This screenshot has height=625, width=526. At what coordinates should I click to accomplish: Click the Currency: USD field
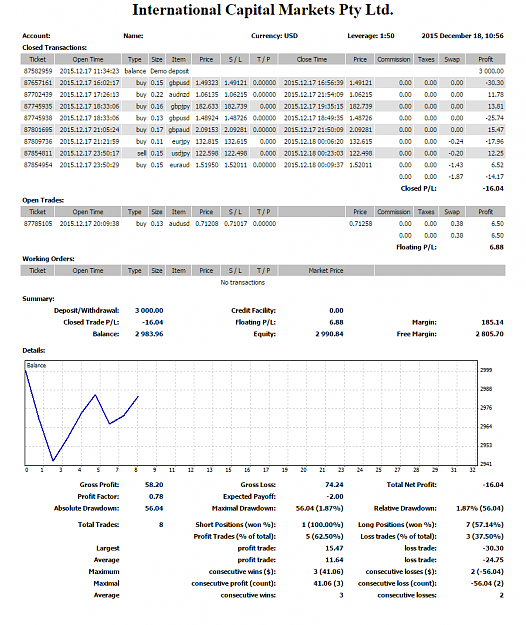274,36
